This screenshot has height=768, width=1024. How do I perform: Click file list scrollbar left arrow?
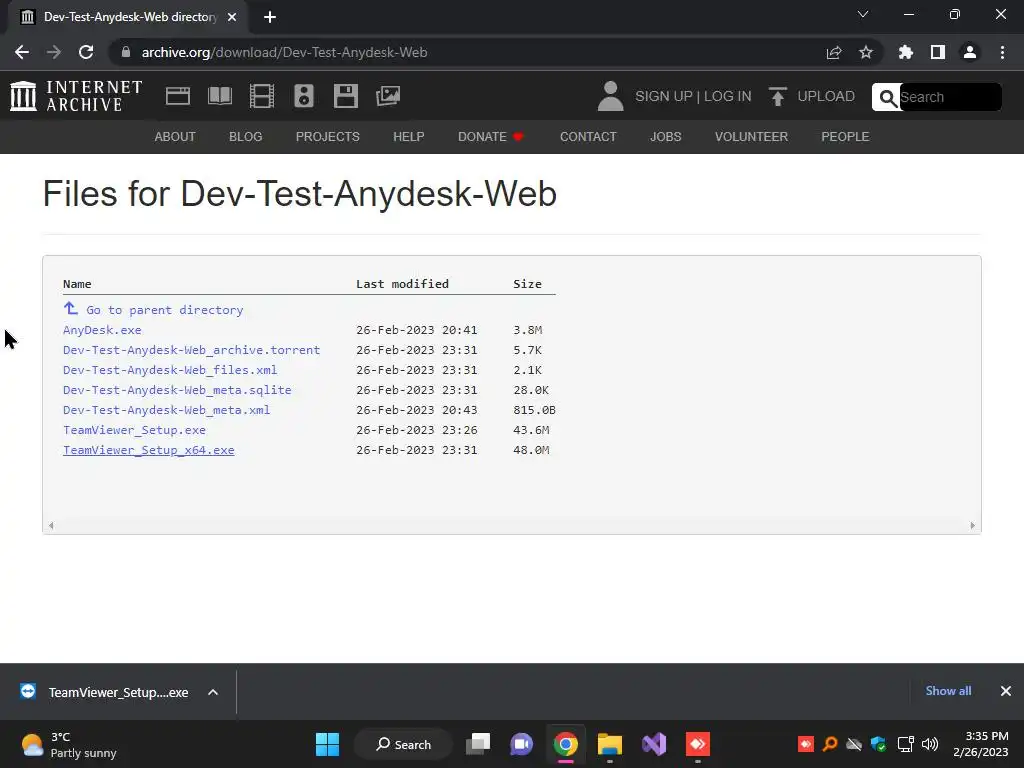[51, 525]
